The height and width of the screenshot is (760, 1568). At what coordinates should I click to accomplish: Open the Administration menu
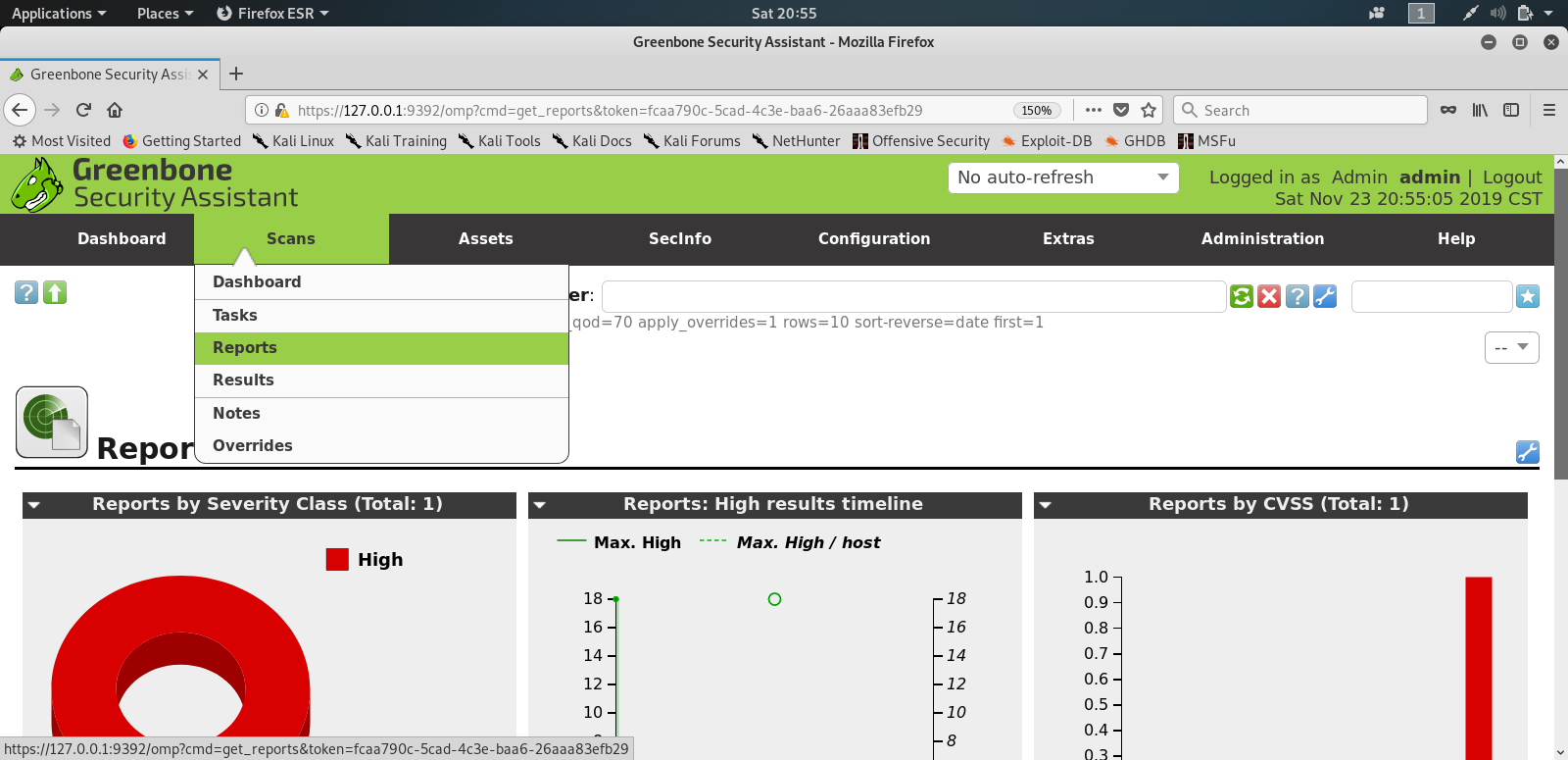[1262, 238]
